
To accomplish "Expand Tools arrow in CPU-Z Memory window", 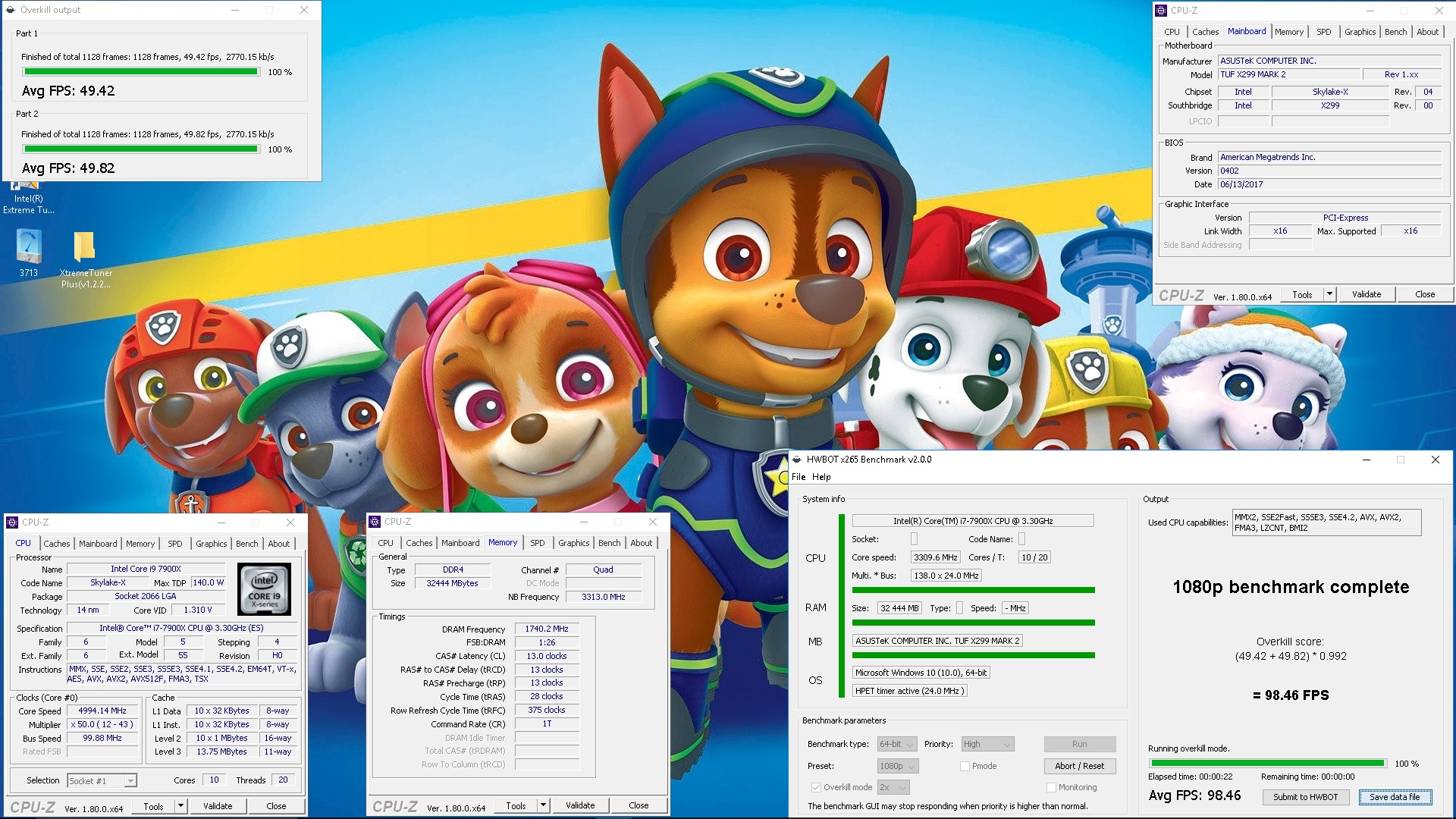I will tap(543, 805).
